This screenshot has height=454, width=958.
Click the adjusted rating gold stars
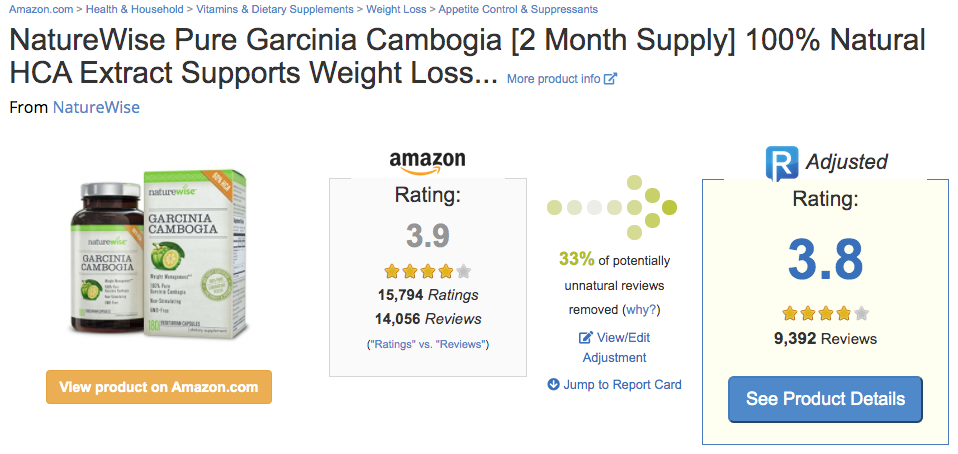point(825,314)
